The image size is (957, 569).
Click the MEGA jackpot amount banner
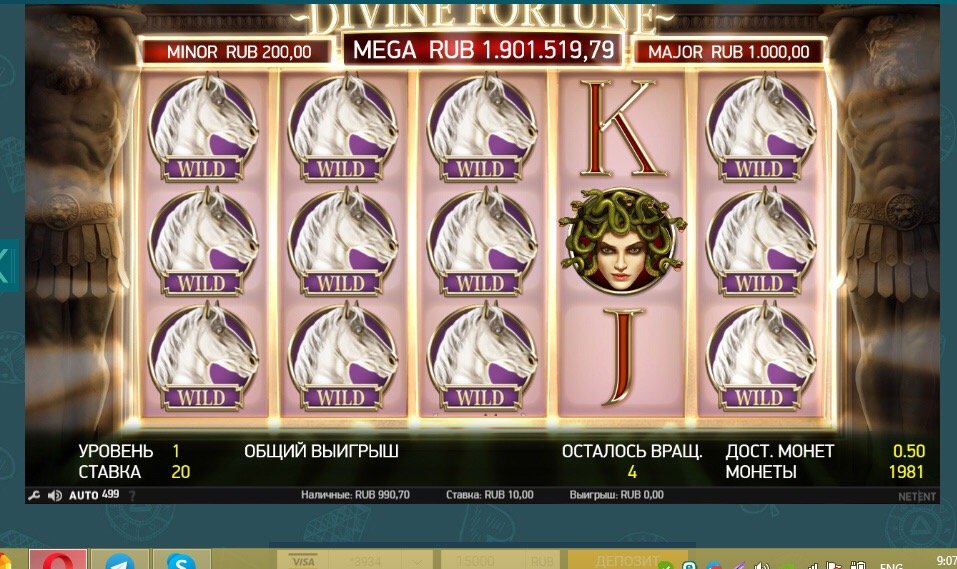point(483,49)
